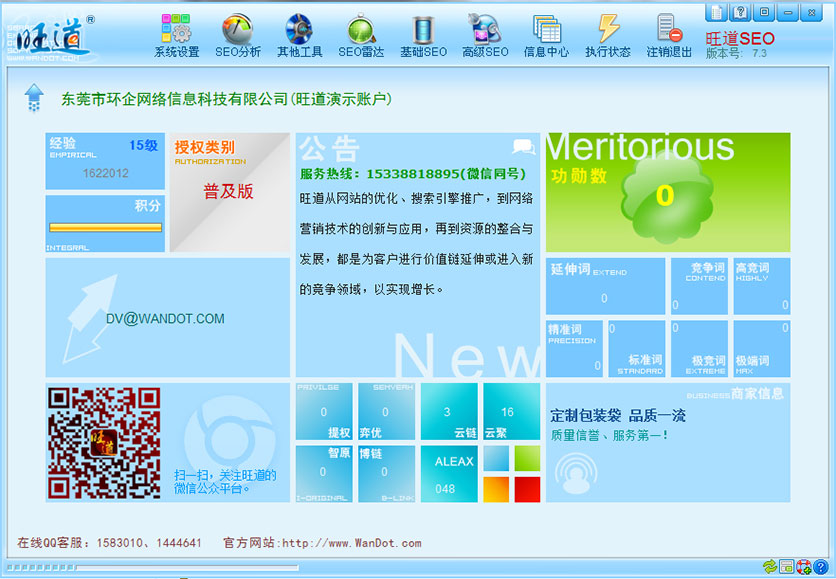
Task: Open 基础SEO module
Action: coord(423,36)
